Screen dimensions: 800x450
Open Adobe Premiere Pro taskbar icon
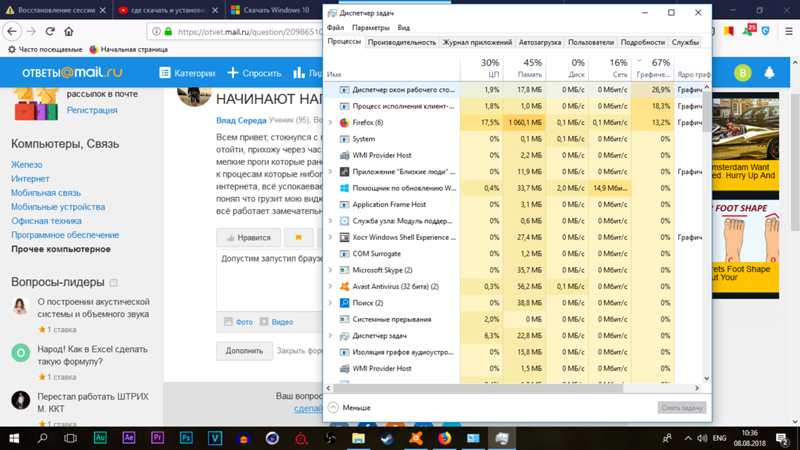158,438
